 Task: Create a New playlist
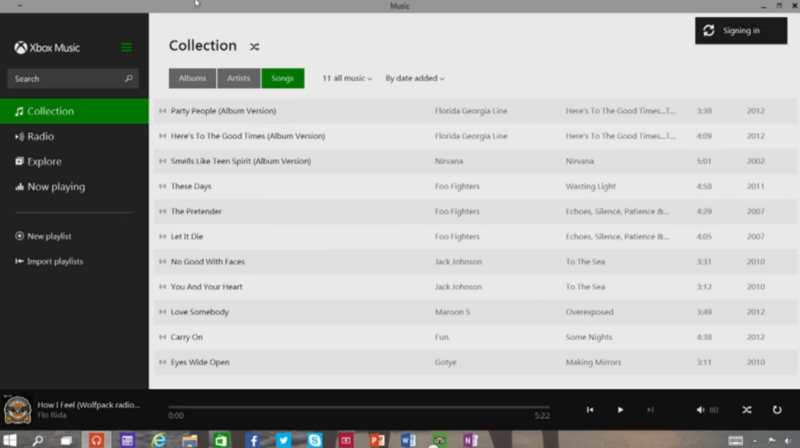[43, 236]
